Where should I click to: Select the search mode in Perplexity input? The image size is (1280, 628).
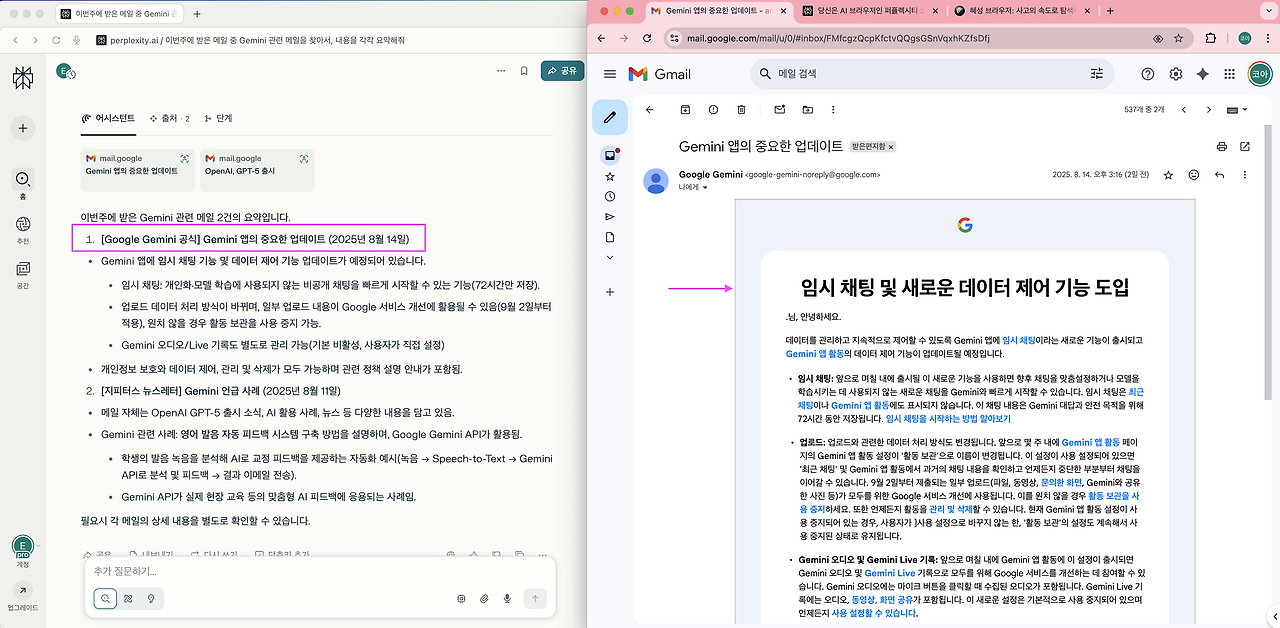pyautogui.click(x=105, y=599)
